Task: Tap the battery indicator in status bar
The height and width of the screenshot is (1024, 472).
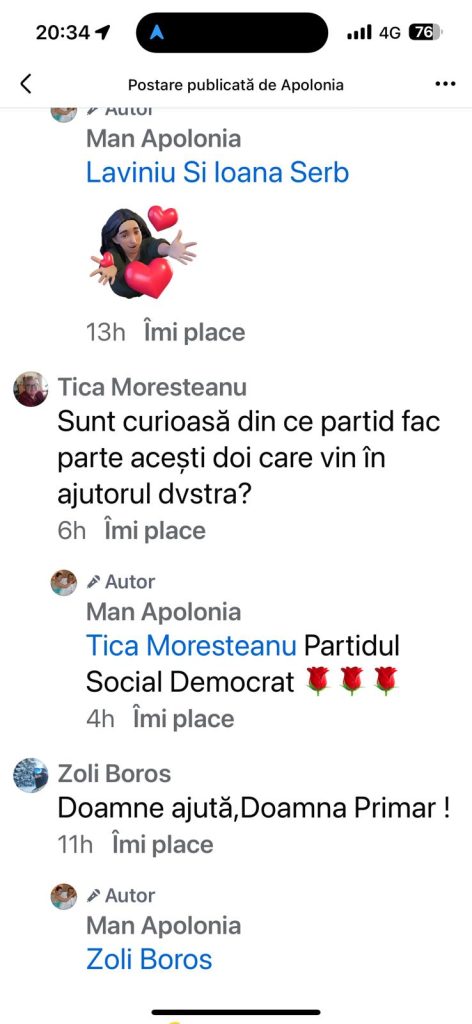Action: [425, 32]
